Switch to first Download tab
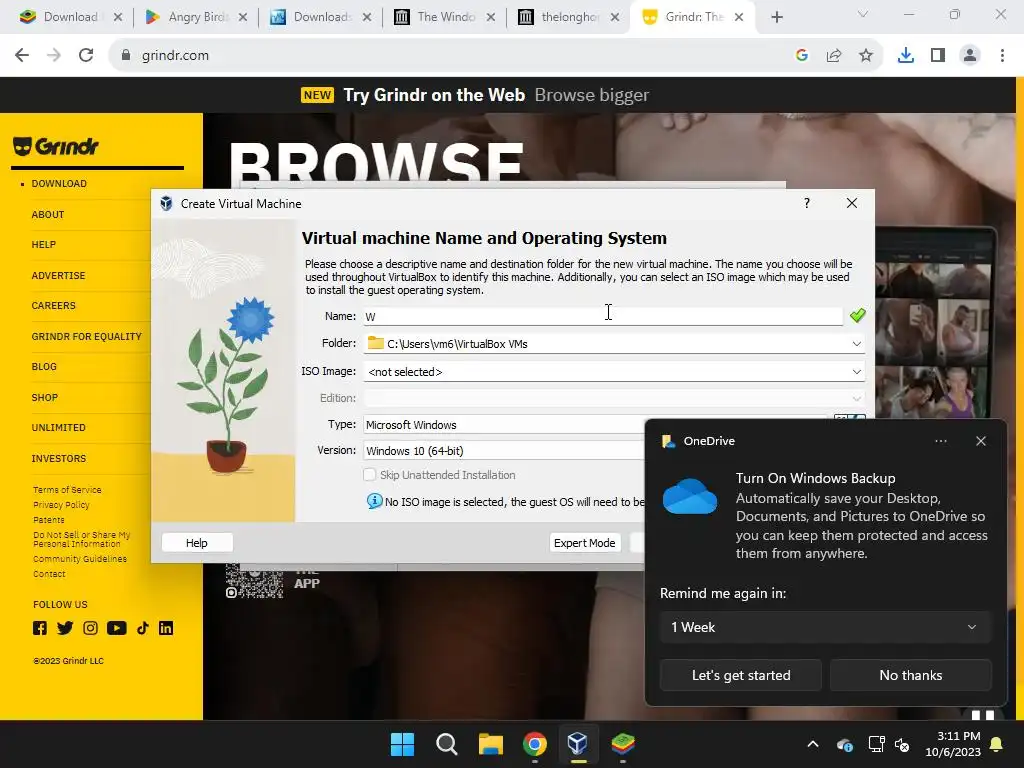The image size is (1024, 768). [70, 17]
